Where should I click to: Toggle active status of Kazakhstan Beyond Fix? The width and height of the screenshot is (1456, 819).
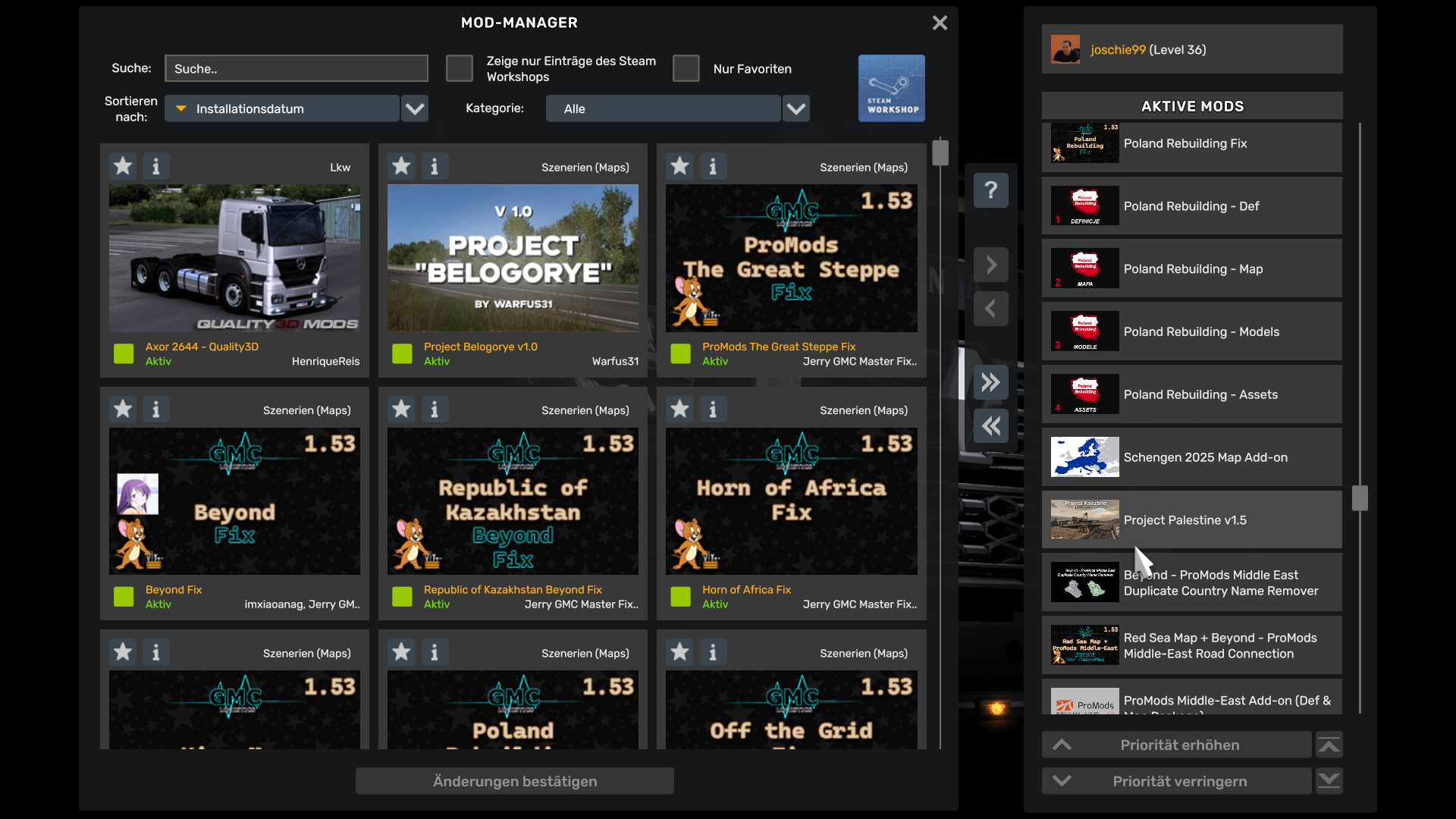point(402,597)
